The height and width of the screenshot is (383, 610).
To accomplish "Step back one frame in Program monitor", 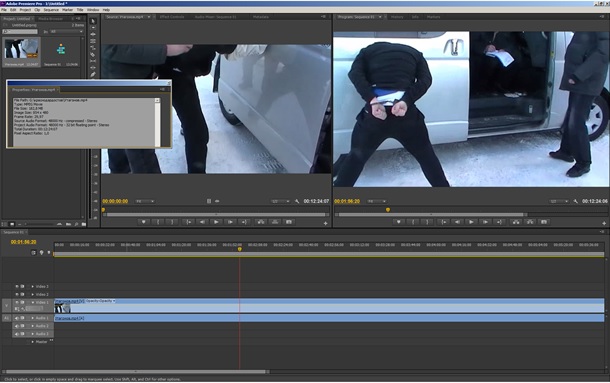I will [x=457, y=222].
